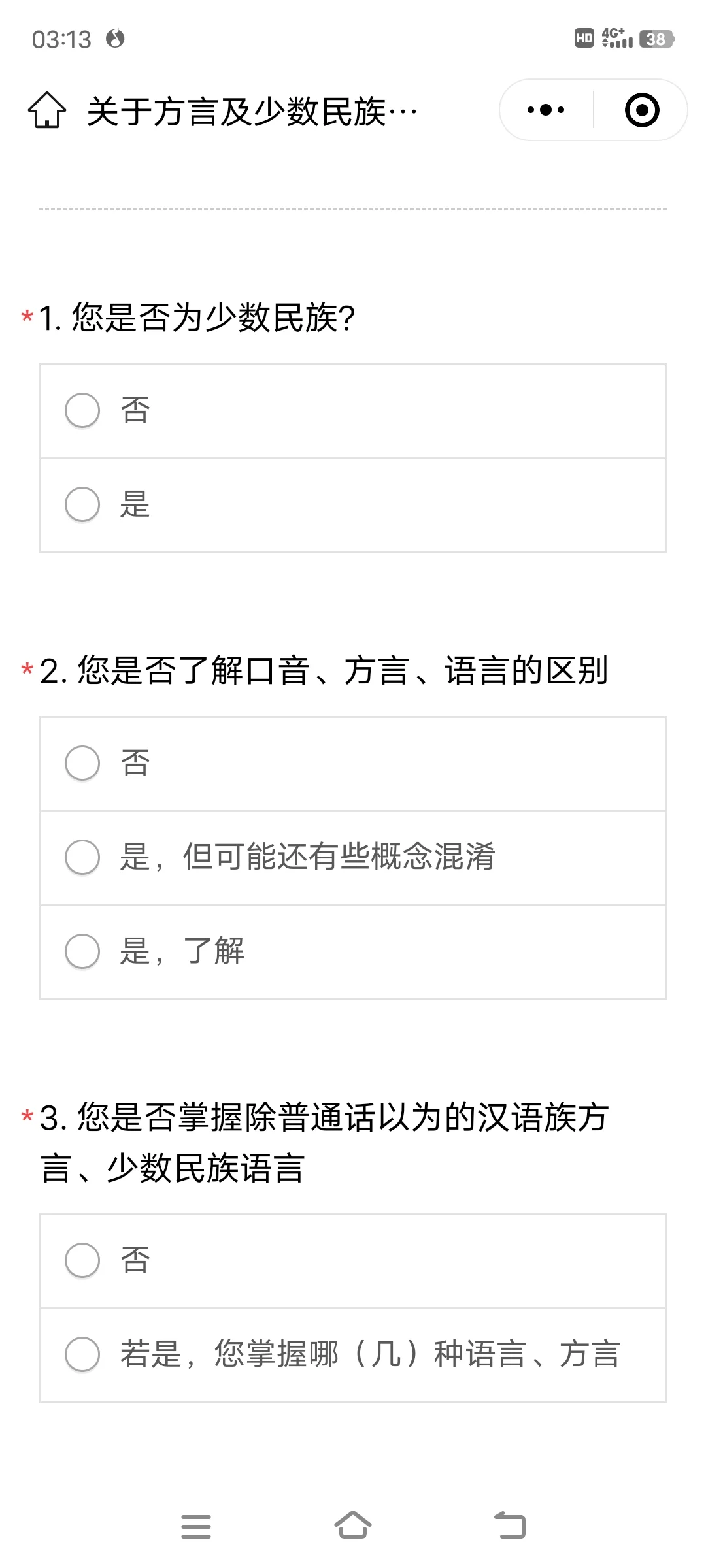Viewport: 706px width, 1568px height.
Task: Select 若是，您掌握哪（几）种语言、方言 option
Action: (353, 1355)
